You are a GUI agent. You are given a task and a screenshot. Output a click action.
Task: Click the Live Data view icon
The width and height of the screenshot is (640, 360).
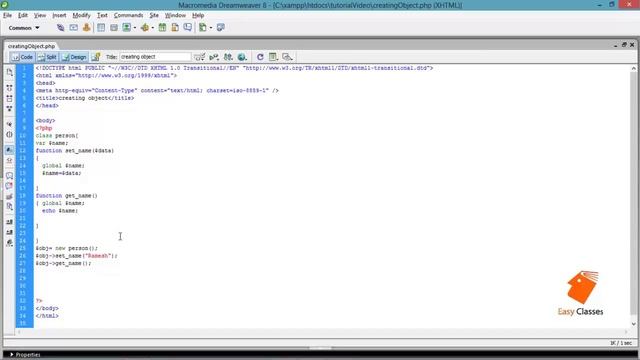coord(96,57)
